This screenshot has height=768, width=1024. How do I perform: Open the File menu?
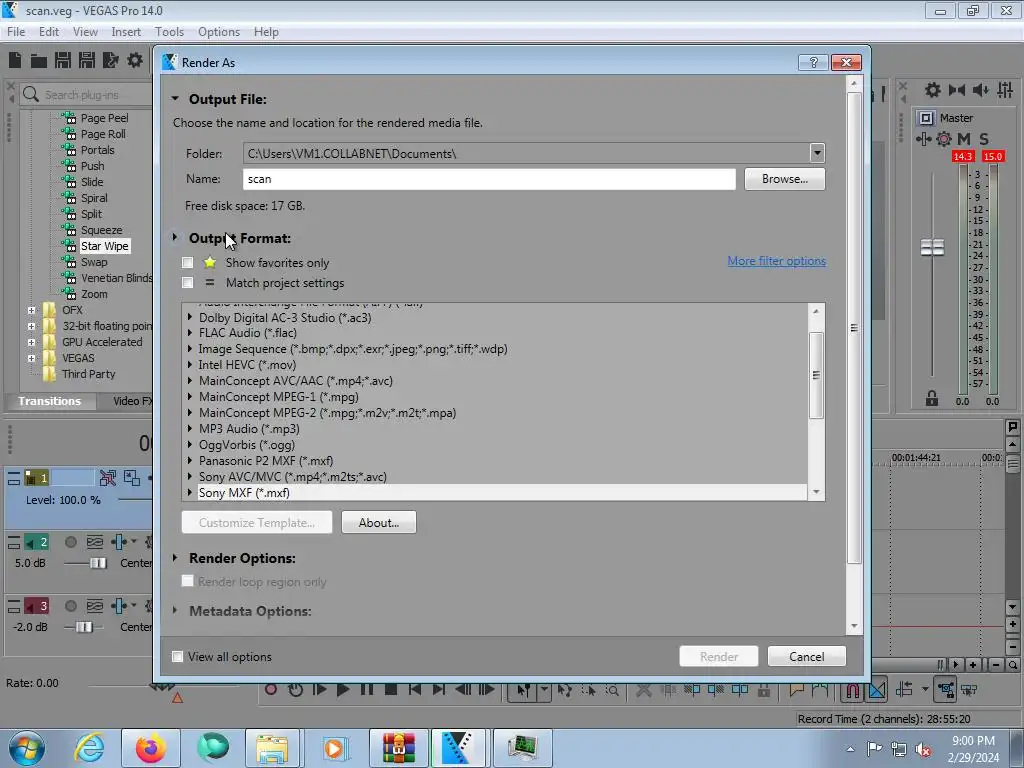pyautogui.click(x=16, y=31)
